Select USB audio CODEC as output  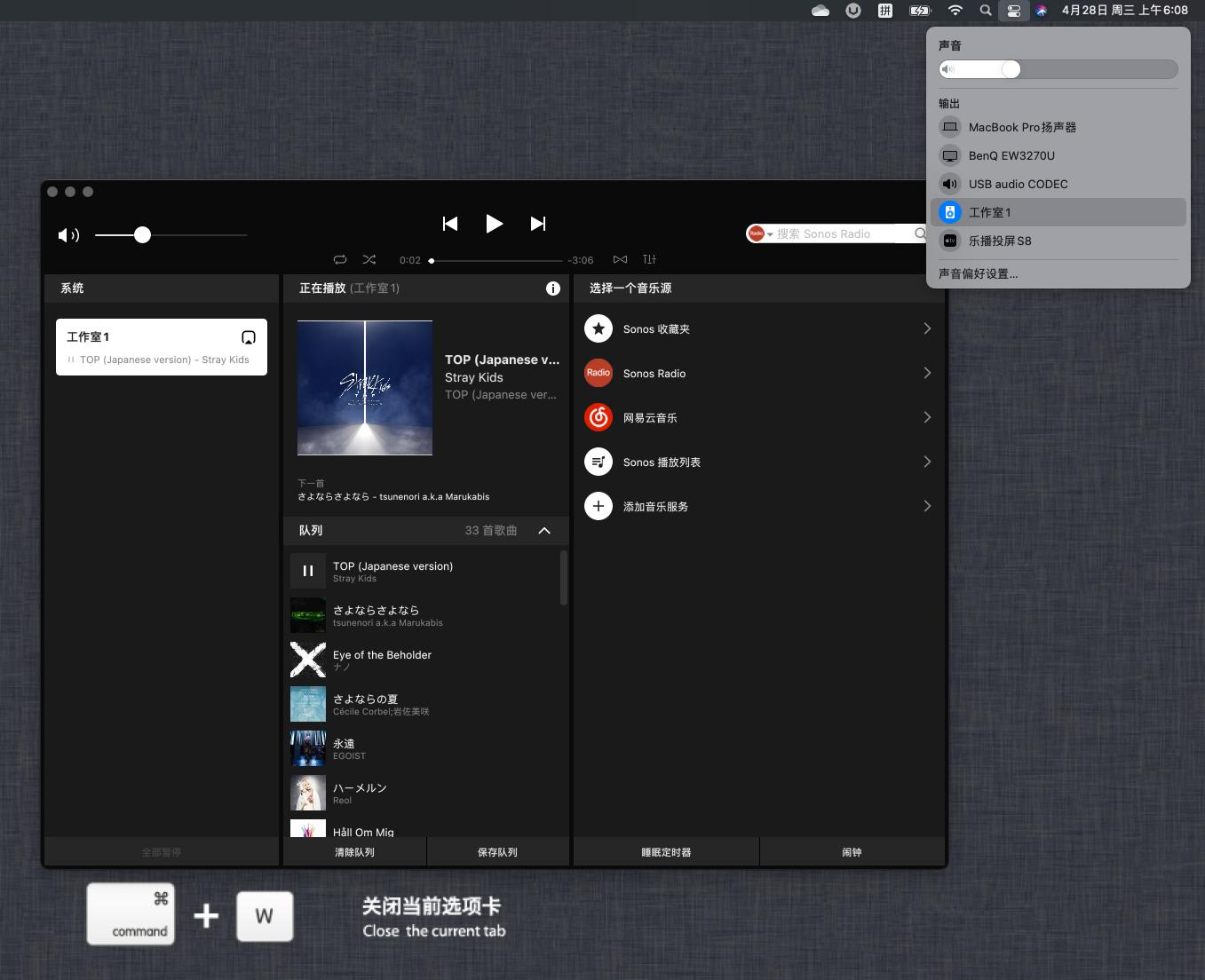point(1058,184)
